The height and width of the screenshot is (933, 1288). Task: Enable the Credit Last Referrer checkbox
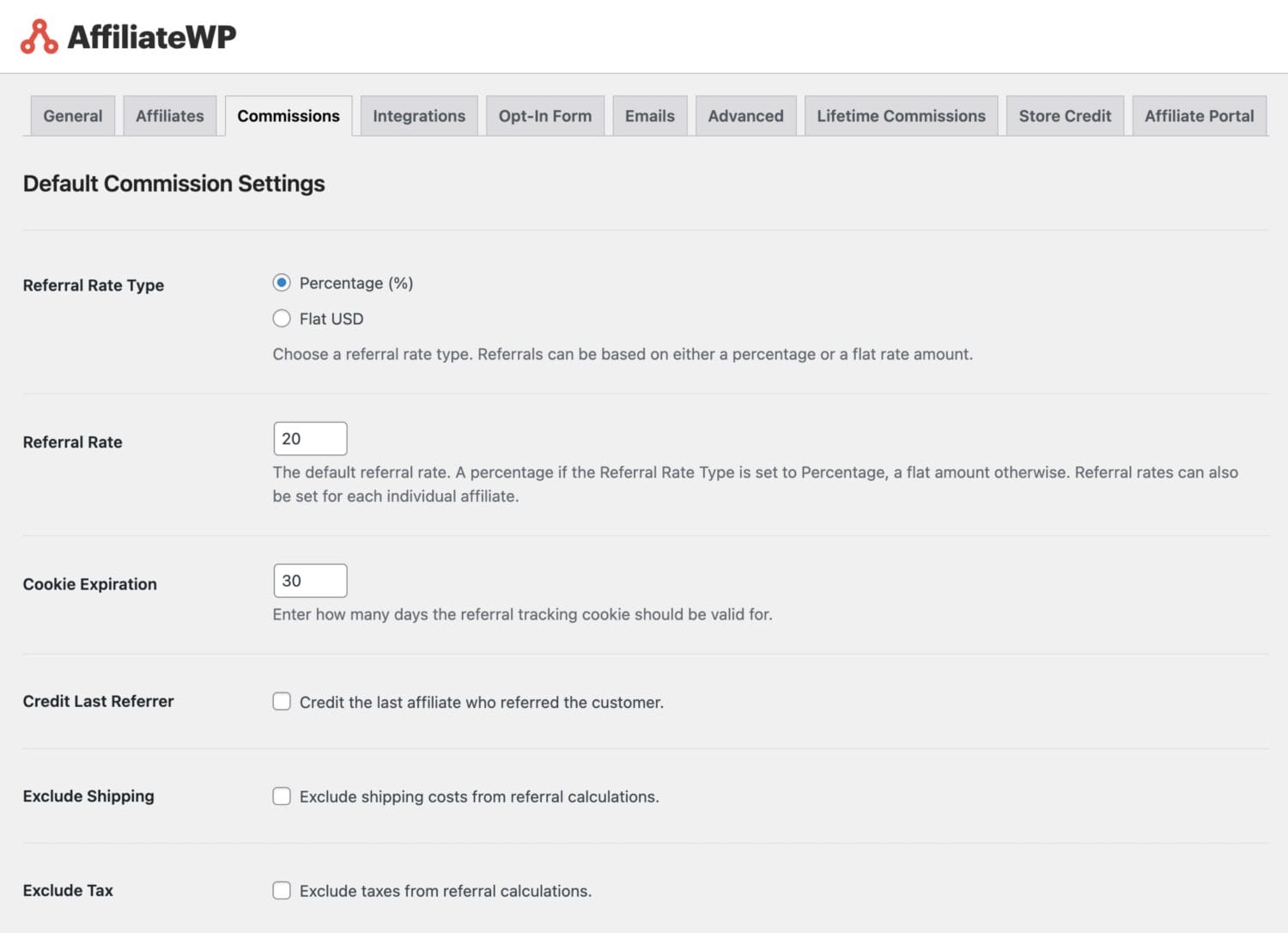(282, 702)
